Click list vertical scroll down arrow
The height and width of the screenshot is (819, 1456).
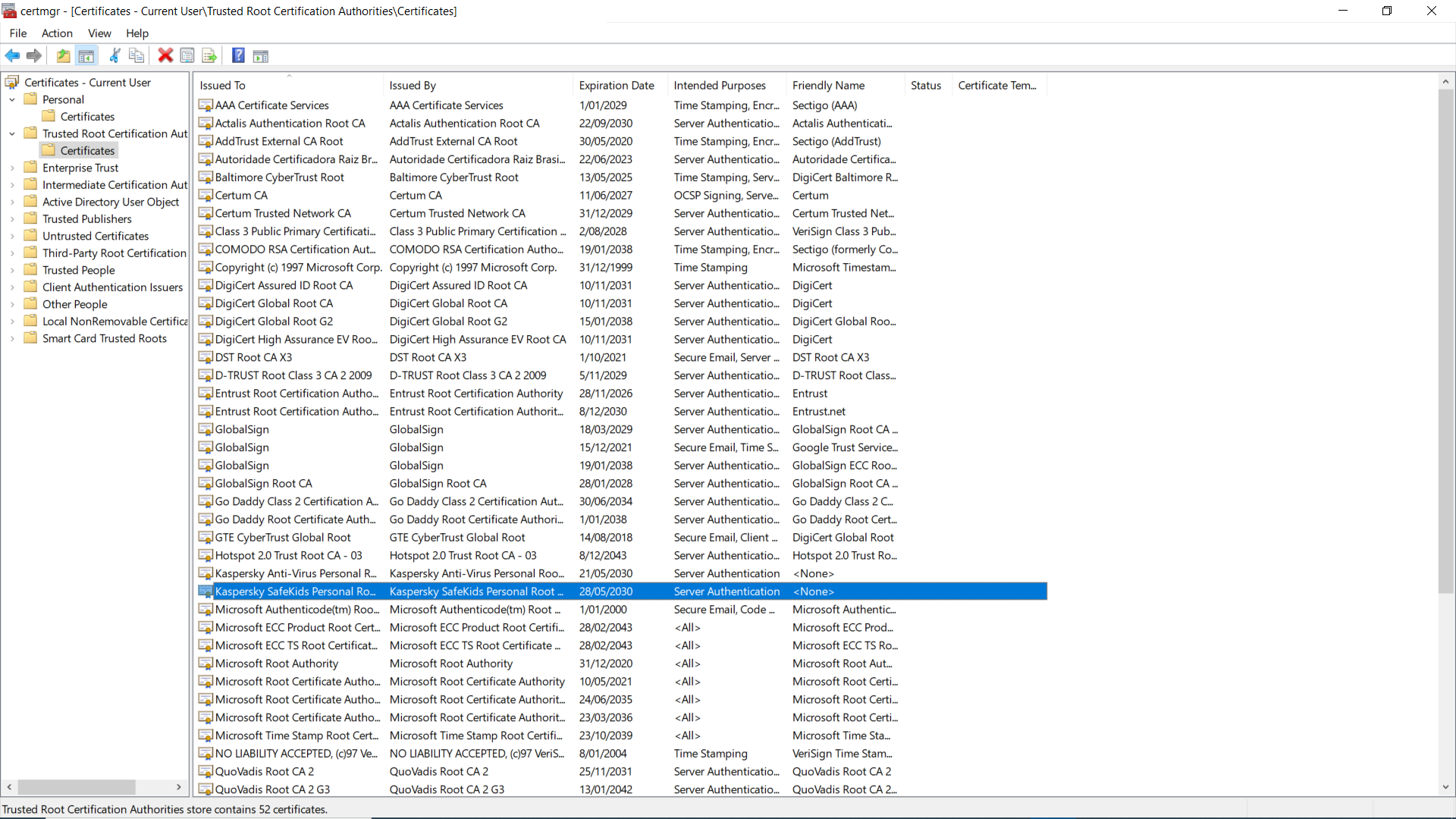pyautogui.click(x=1445, y=787)
